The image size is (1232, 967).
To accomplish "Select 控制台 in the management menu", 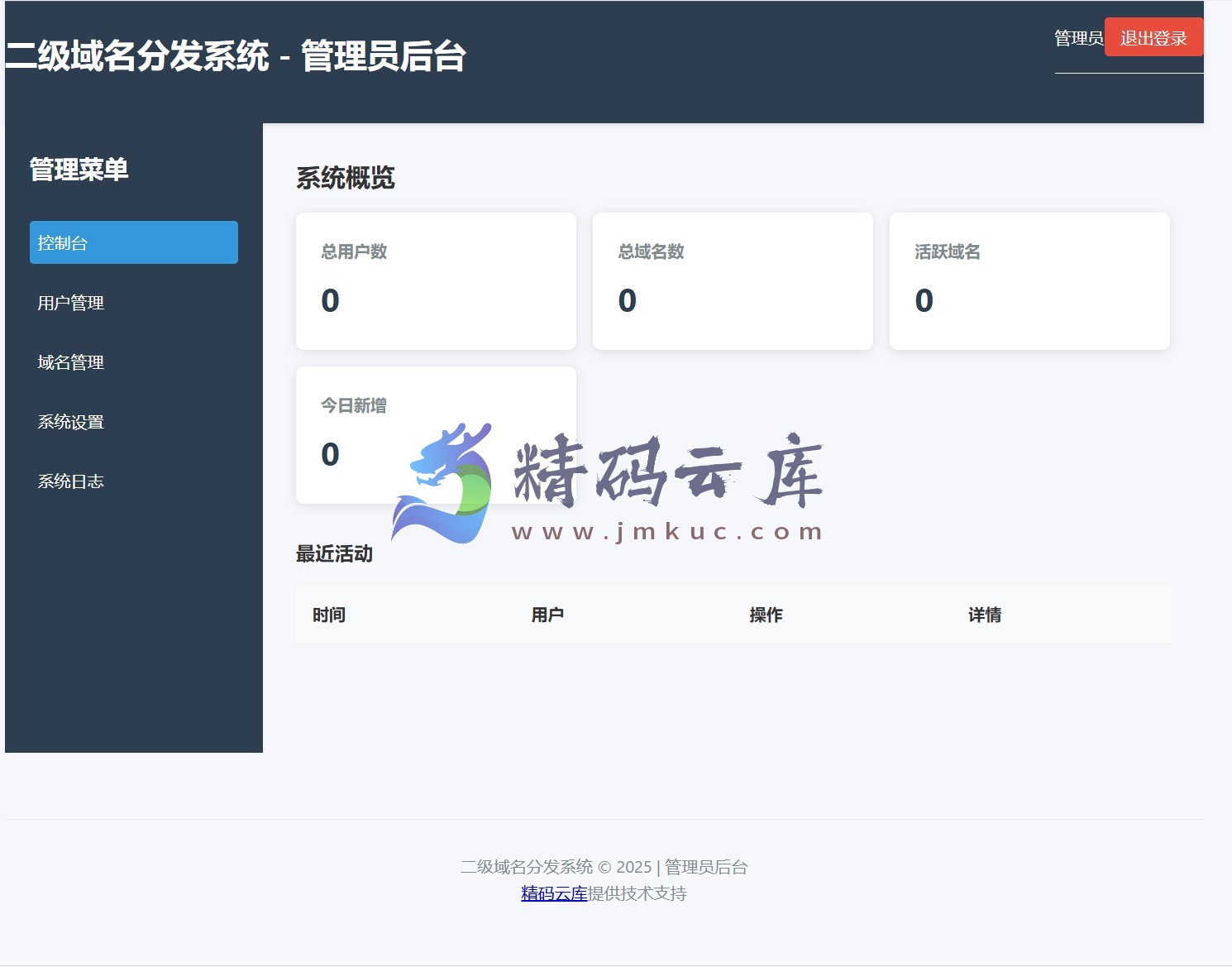I will (134, 242).
